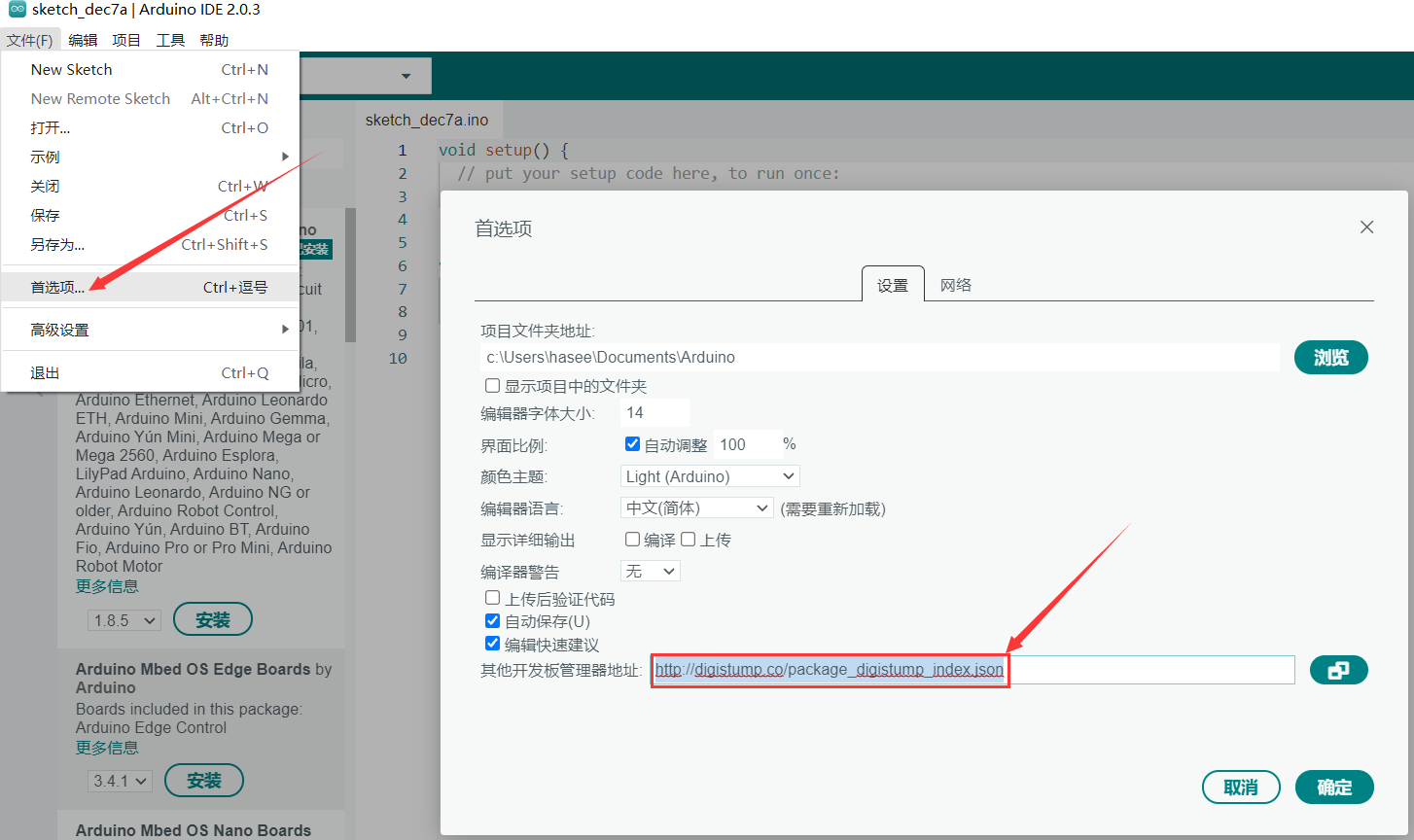This screenshot has width=1414, height=840.
Task: Click the Arduino Mbed OS Nano Boards title
Action: (x=194, y=830)
